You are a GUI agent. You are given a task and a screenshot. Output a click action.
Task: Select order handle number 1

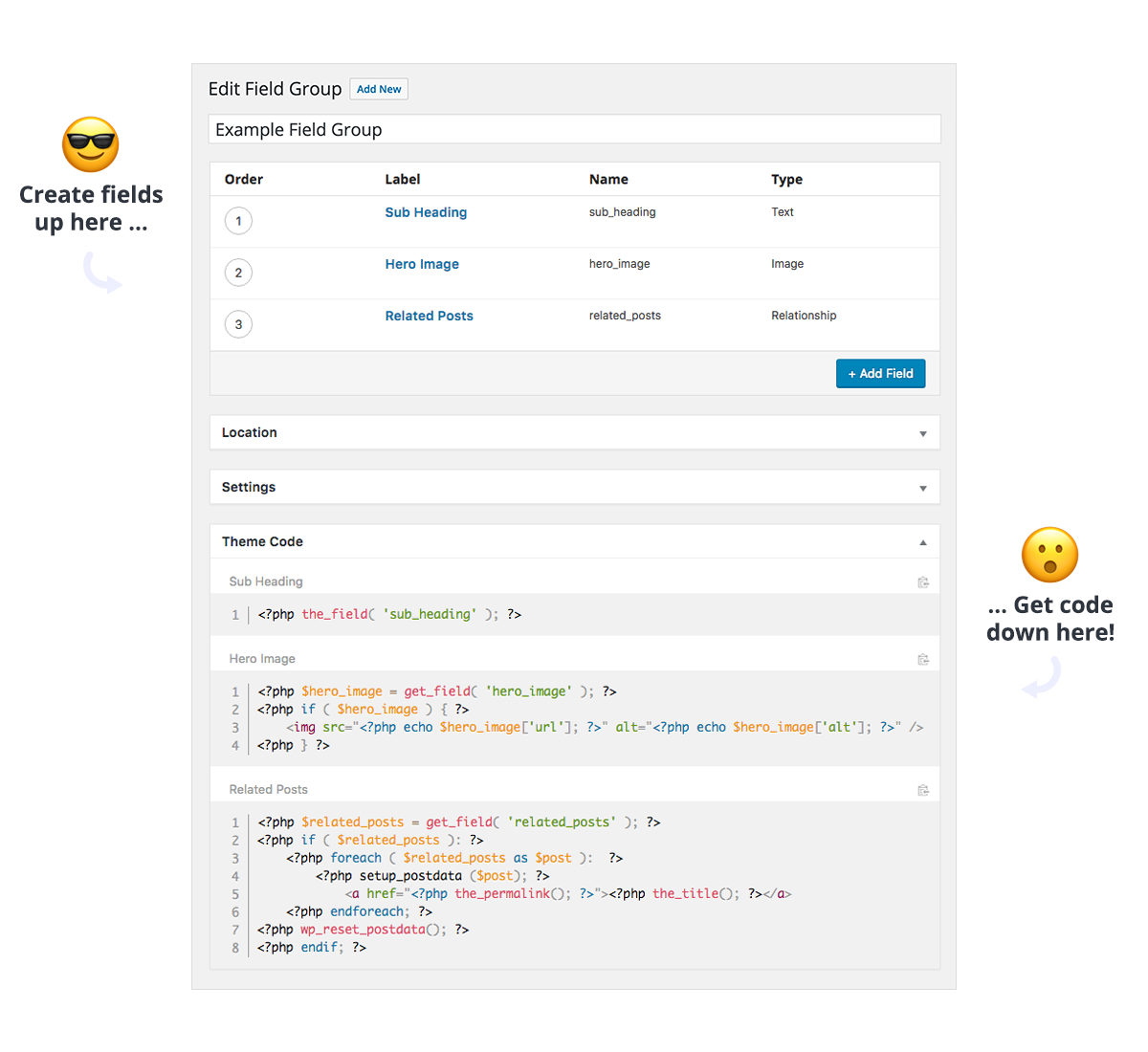coord(238,221)
